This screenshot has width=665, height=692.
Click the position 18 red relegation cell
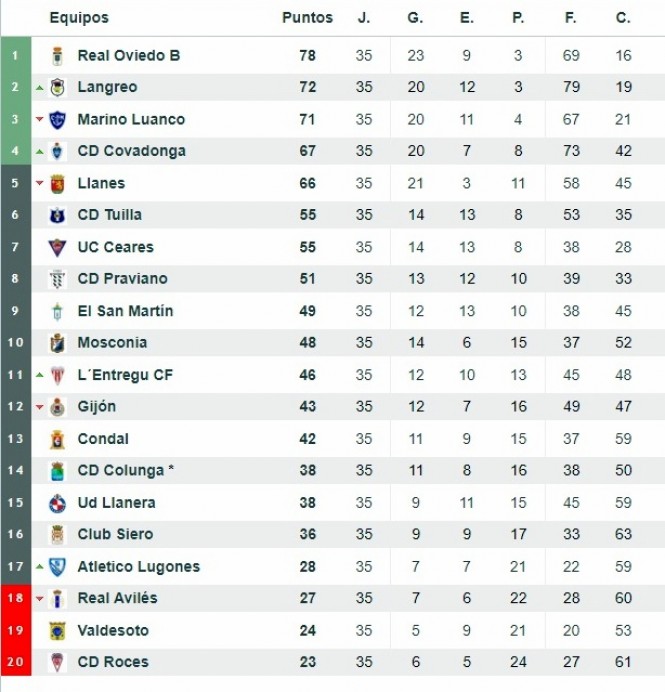click(15, 598)
